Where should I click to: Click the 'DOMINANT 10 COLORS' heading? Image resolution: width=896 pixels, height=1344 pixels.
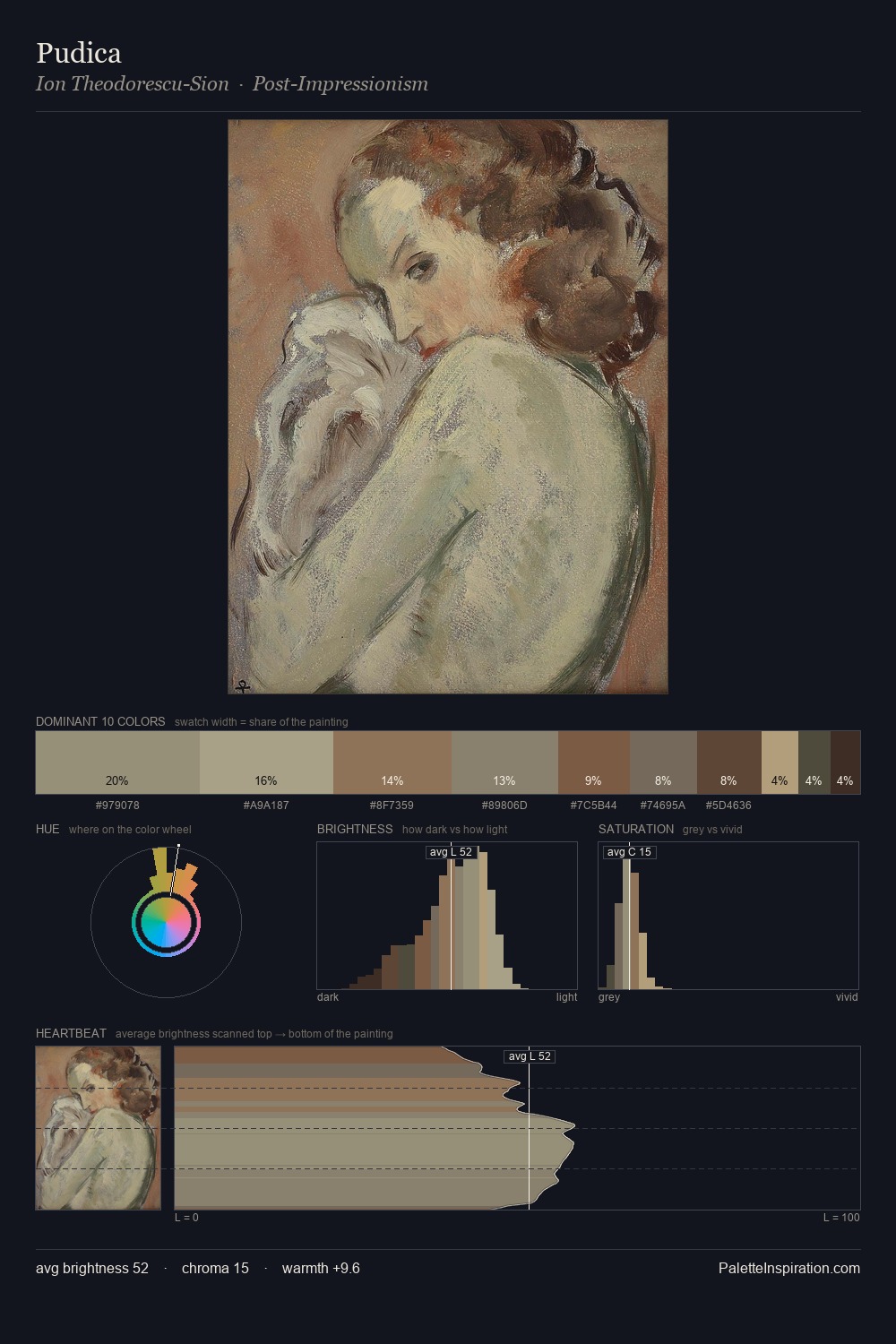(x=100, y=722)
